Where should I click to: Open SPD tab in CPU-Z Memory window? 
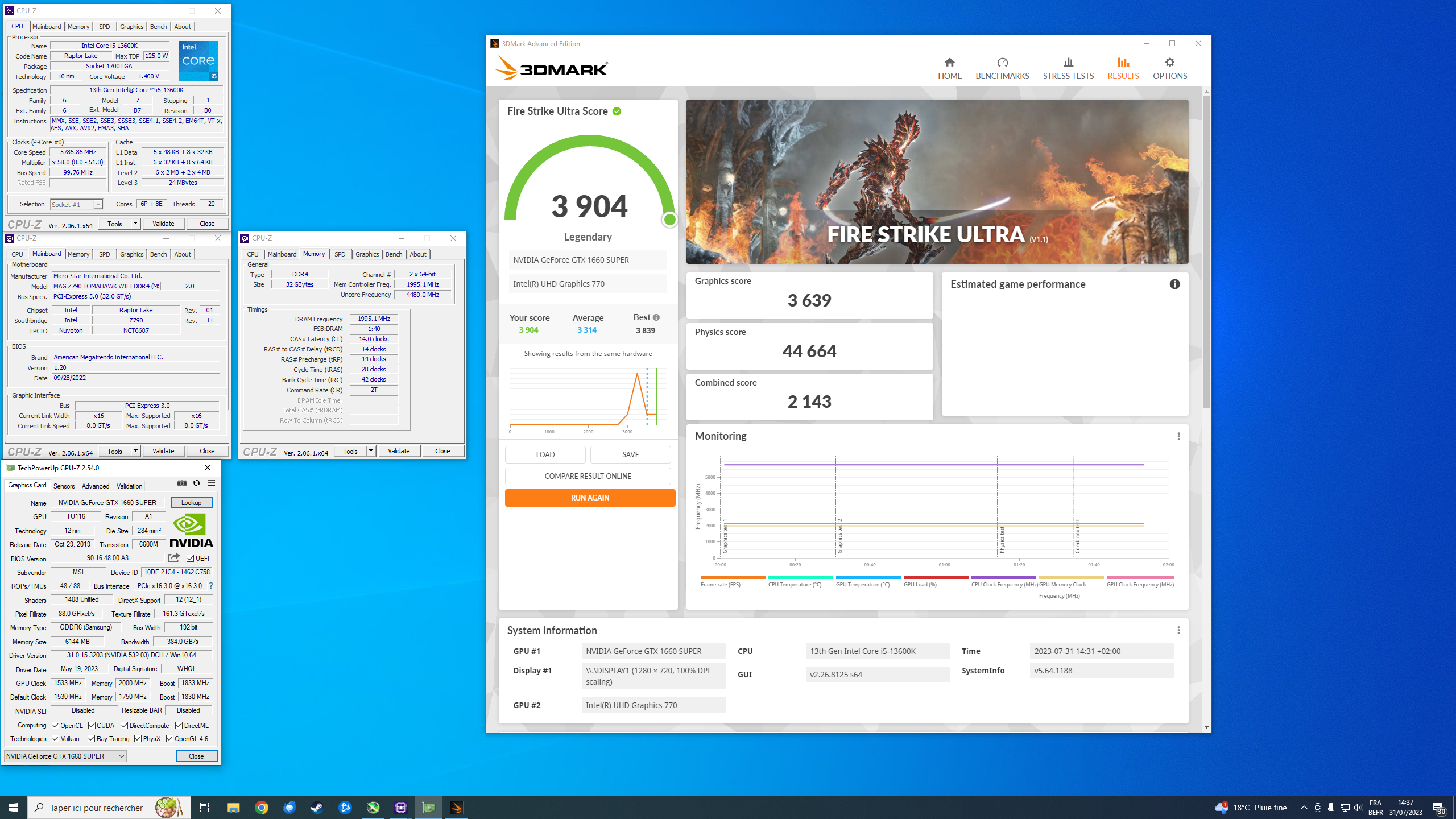tap(340, 254)
